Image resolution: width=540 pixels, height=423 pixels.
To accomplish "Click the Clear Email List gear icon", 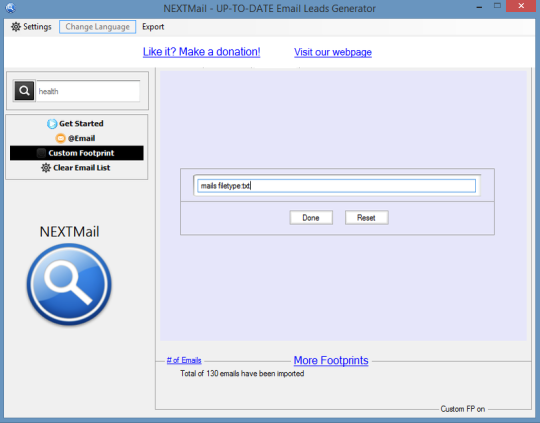I will (46, 168).
